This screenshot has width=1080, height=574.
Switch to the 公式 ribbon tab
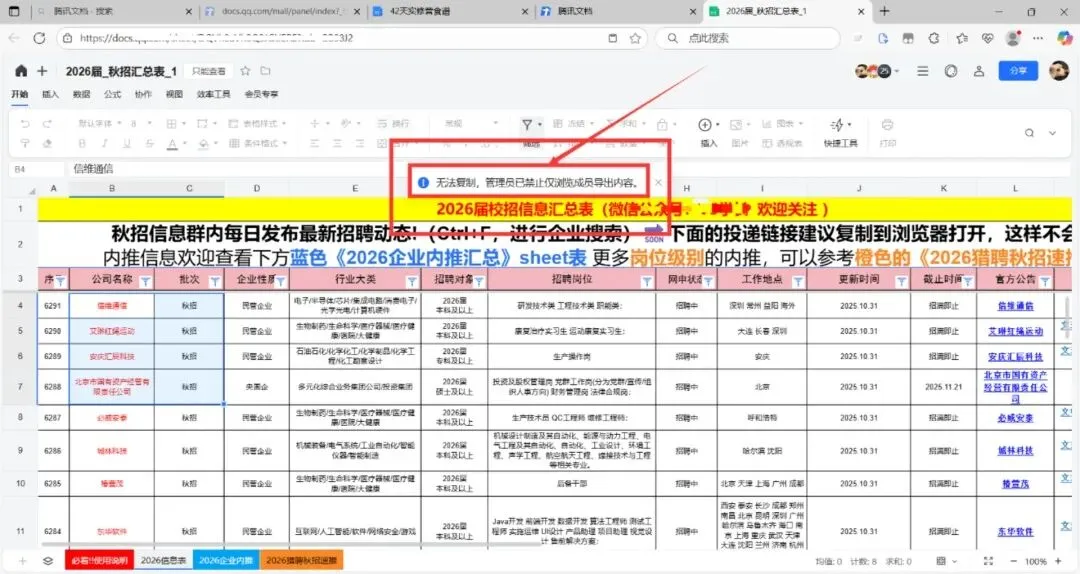pos(112,94)
